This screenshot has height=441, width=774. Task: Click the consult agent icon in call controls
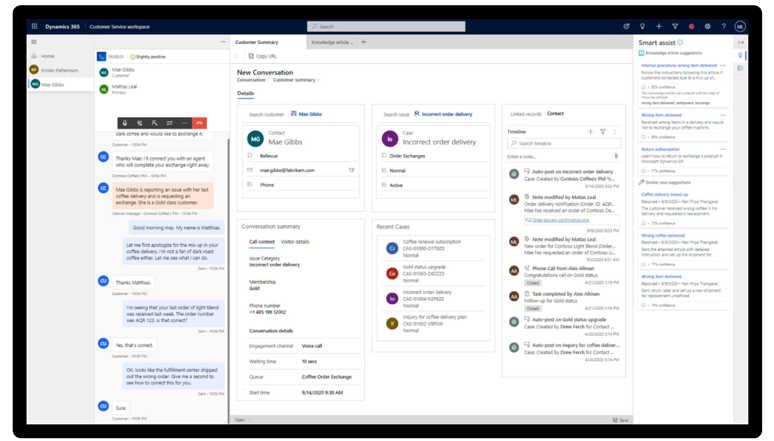(155, 123)
